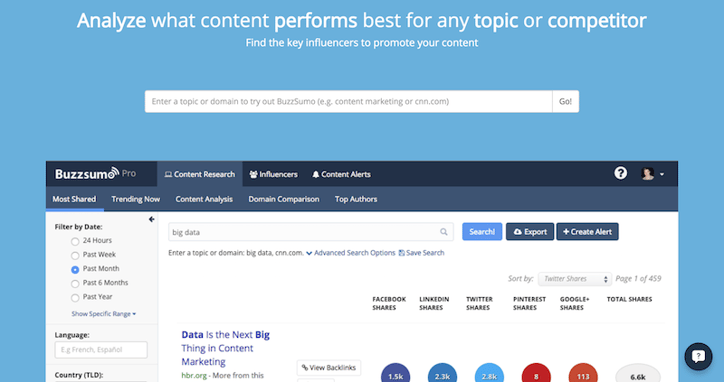
Task: Click the user profile avatar
Action: pos(648,174)
